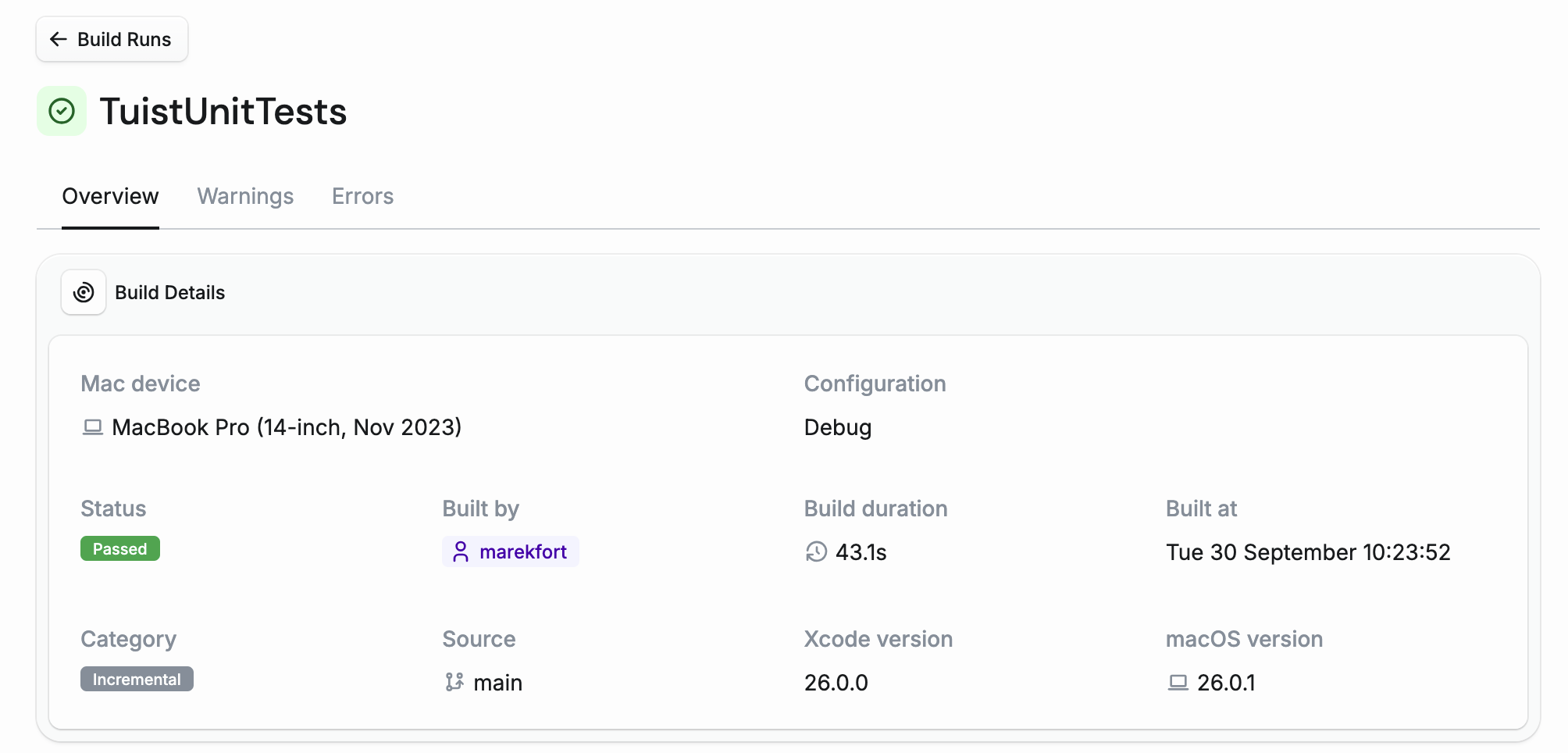Click the Incremental category badge
The width and height of the screenshot is (1568, 753).
(x=137, y=679)
